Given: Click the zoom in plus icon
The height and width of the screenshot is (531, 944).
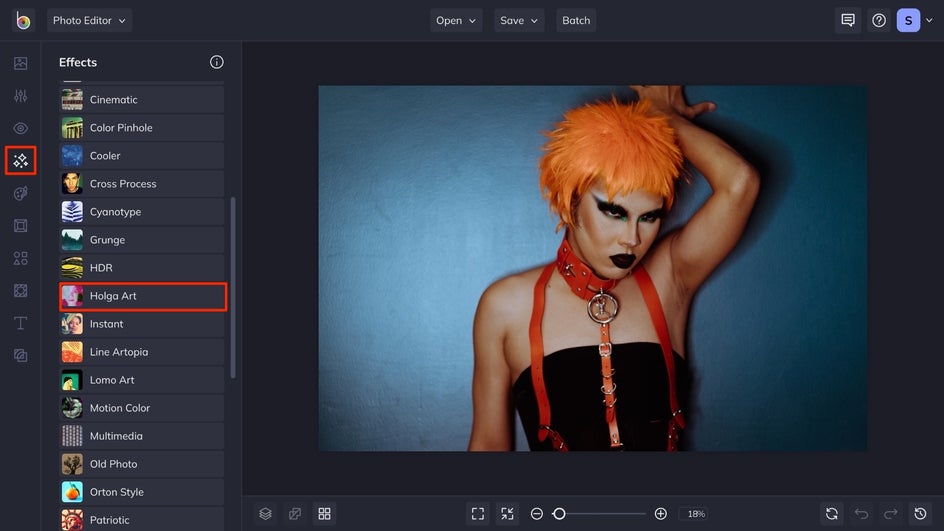Looking at the screenshot, I should coord(660,514).
